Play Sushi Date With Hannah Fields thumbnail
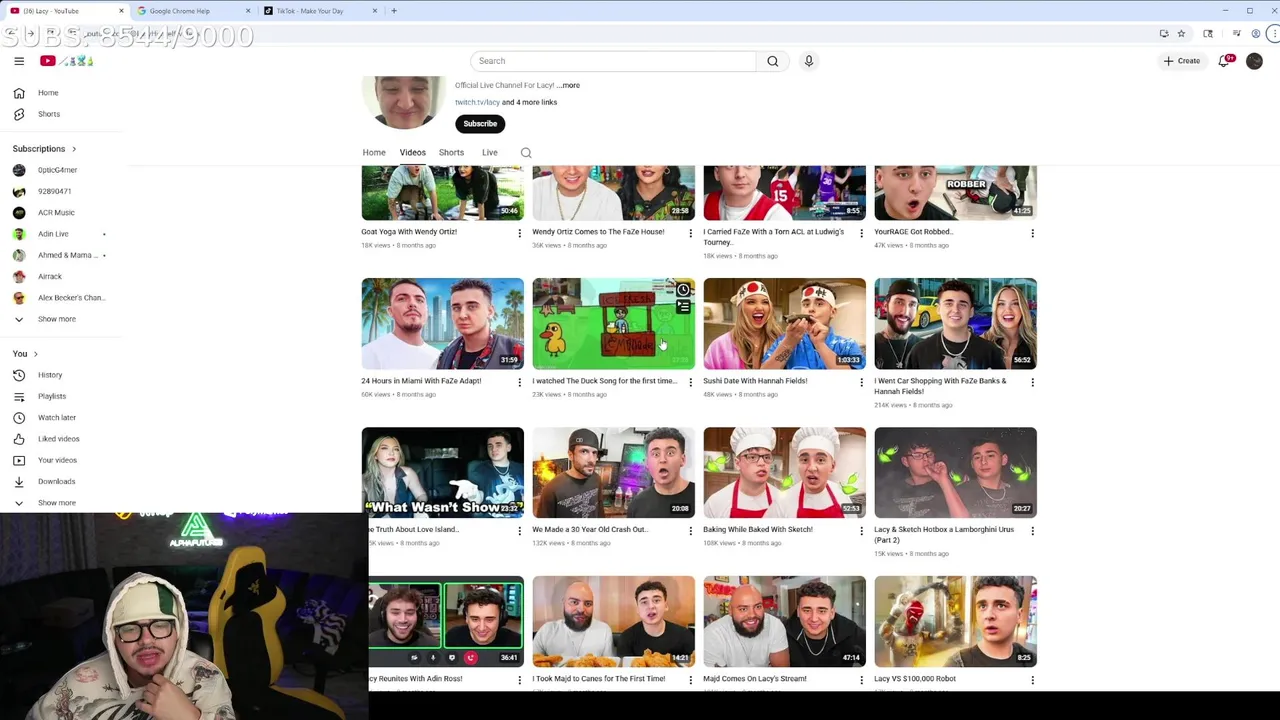This screenshot has width=1280, height=720. [784, 323]
